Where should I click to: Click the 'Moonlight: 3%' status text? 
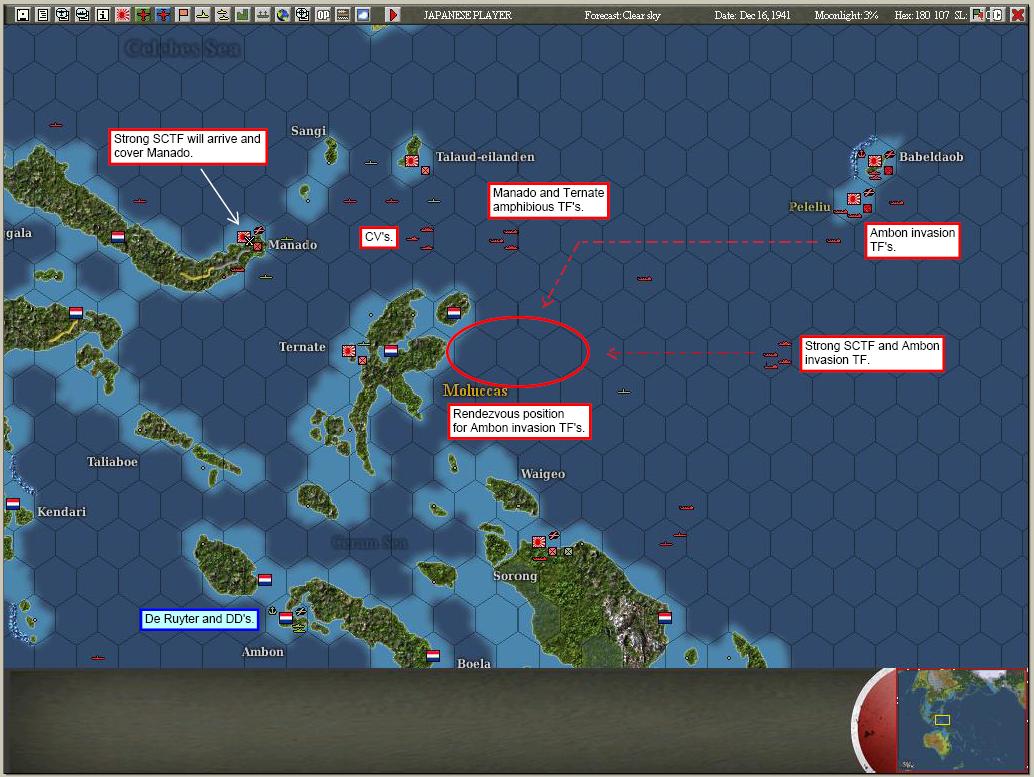(x=846, y=15)
